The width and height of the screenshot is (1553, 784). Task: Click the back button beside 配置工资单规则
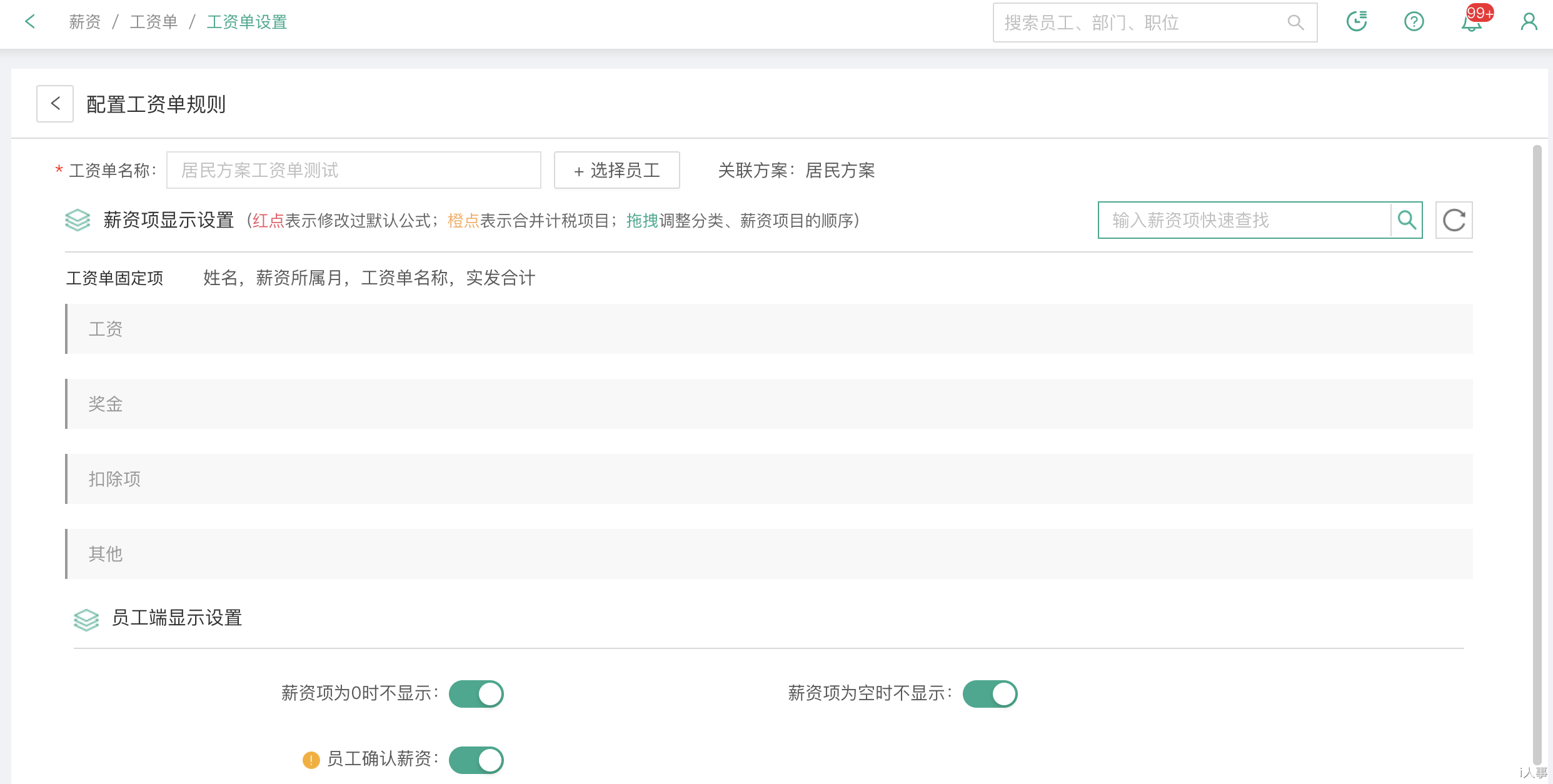tap(55, 104)
